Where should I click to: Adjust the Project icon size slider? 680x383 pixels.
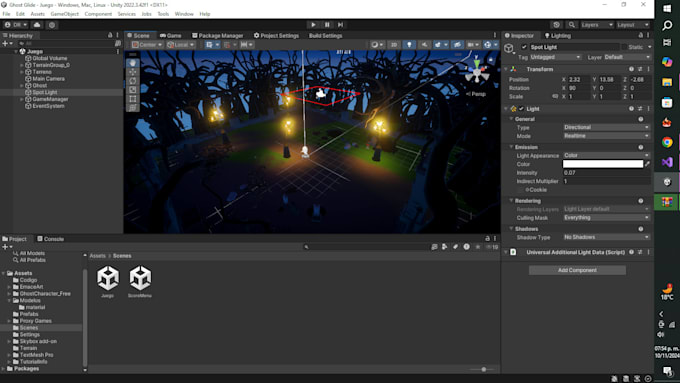pos(484,370)
